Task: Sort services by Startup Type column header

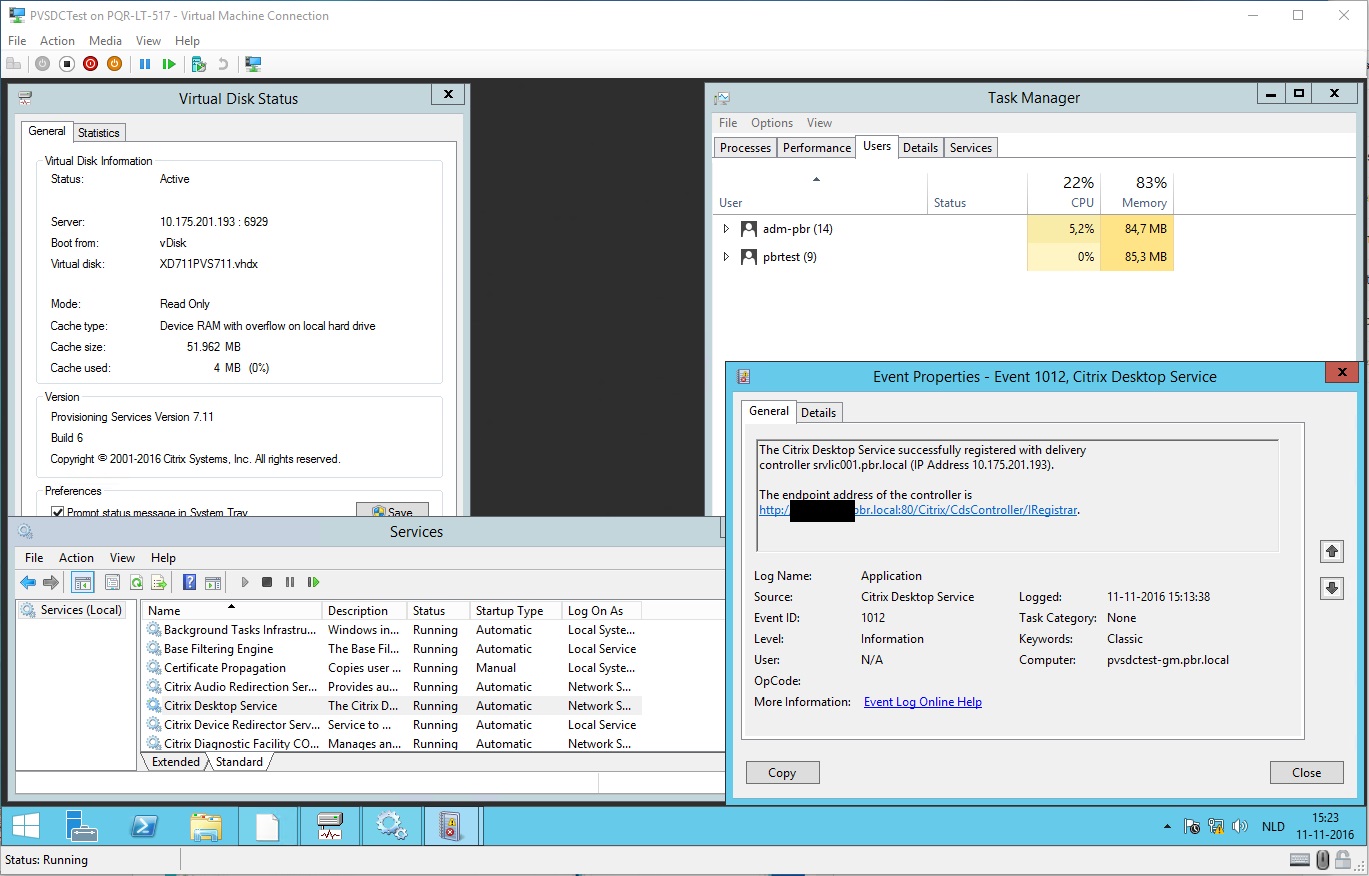Action: [514, 611]
